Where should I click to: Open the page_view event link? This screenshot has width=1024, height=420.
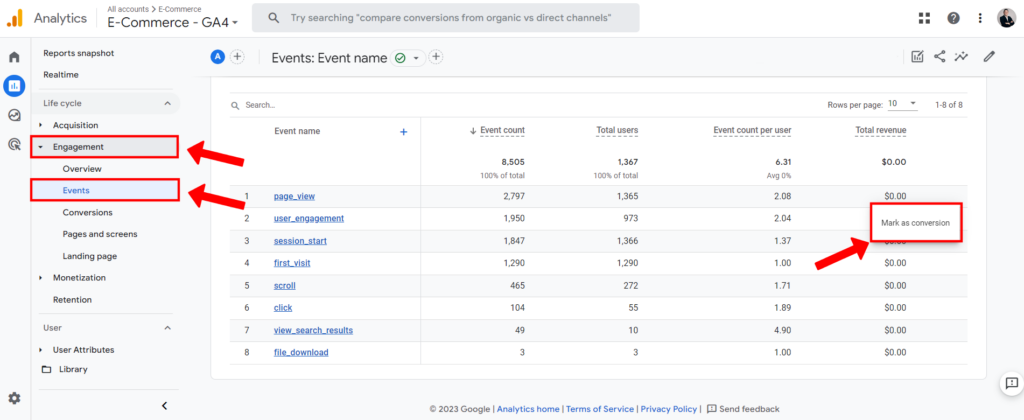point(294,196)
